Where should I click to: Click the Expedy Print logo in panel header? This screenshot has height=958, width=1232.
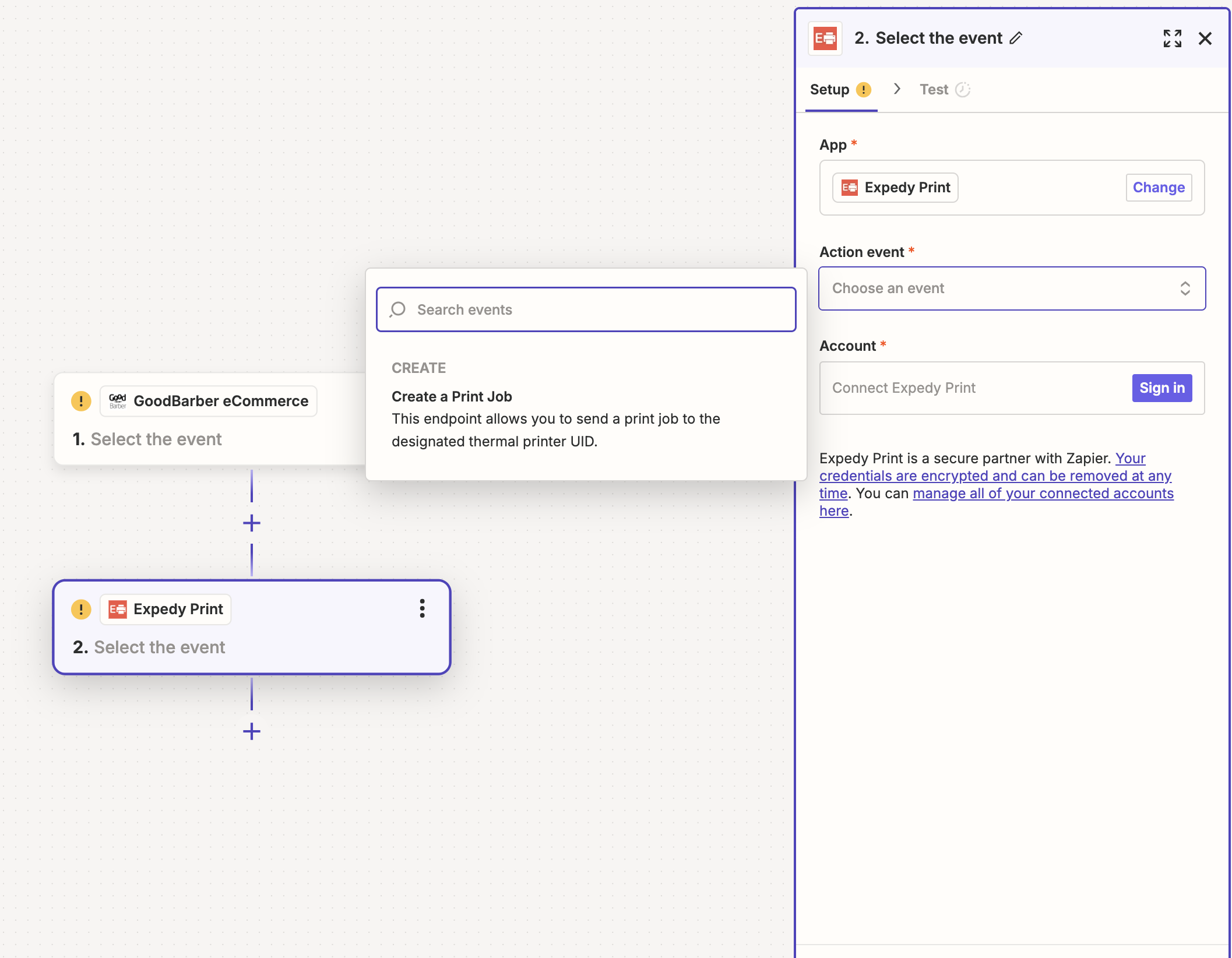click(x=825, y=38)
